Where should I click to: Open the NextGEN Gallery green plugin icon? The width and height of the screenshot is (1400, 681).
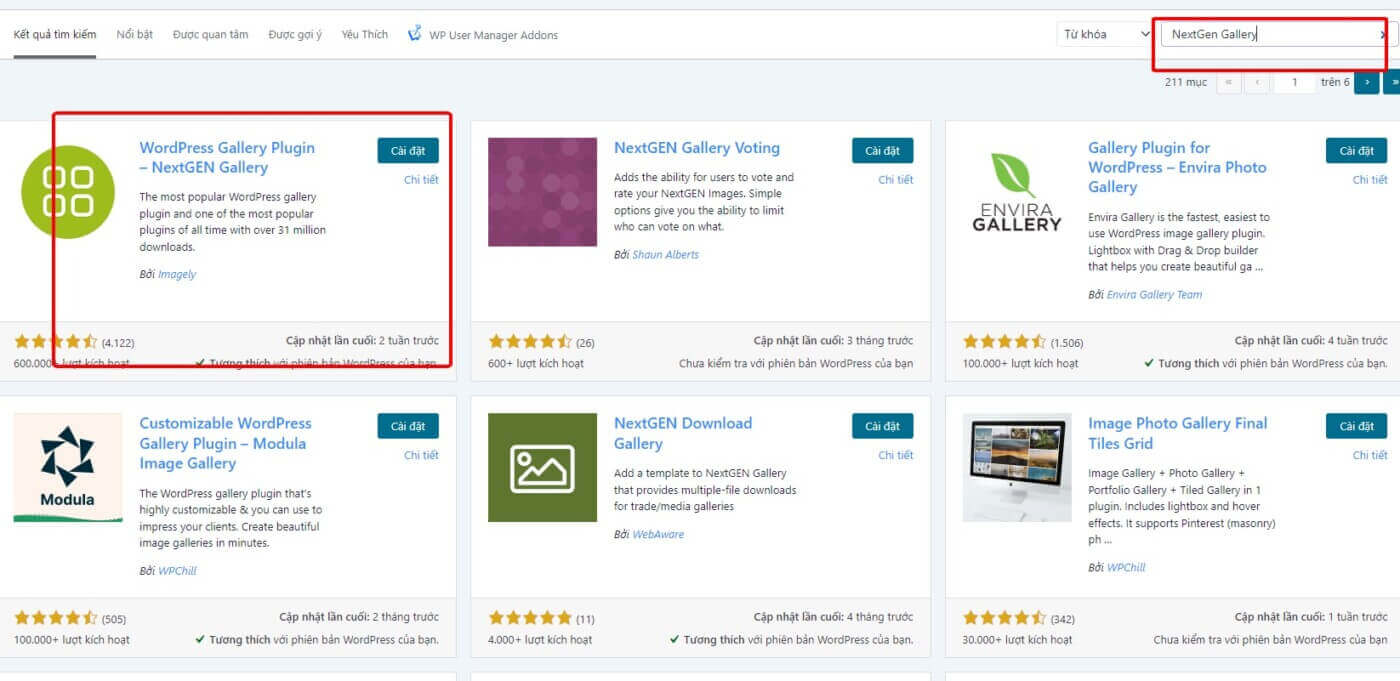coord(68,192)
